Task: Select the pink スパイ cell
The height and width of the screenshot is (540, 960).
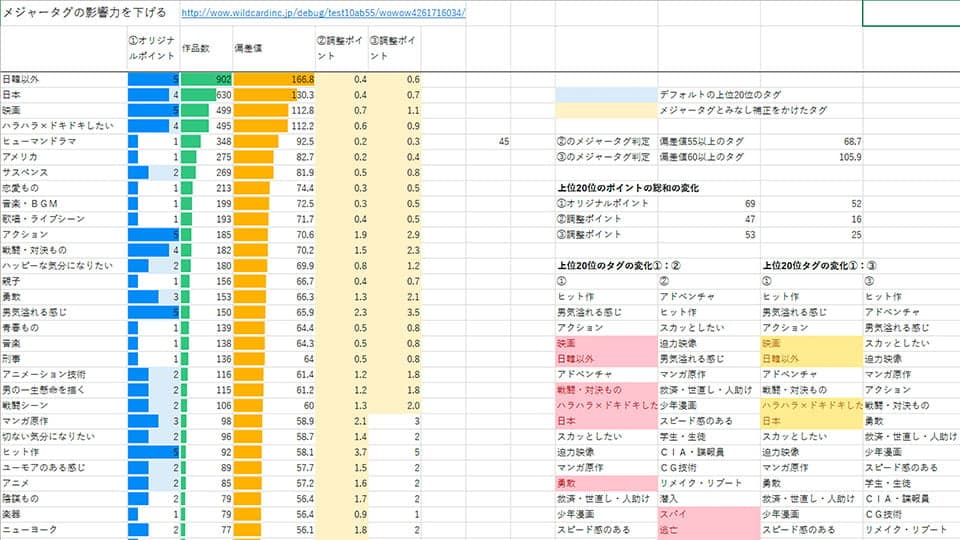Action: tap(708, 513)
